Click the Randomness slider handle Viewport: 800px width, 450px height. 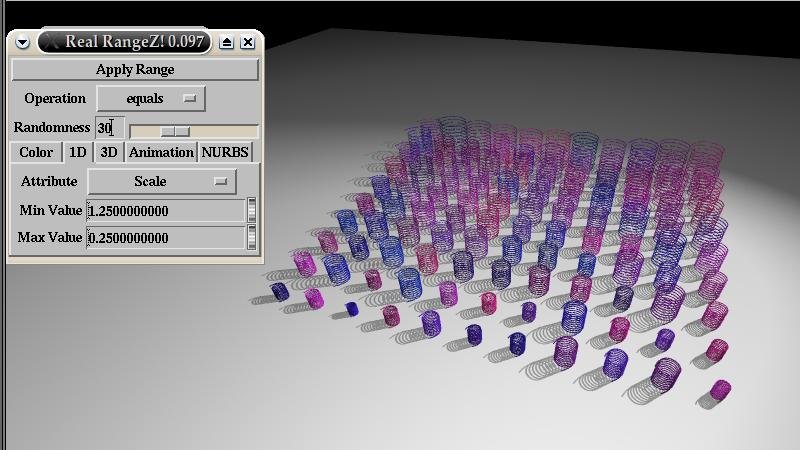tap(175, 132)
